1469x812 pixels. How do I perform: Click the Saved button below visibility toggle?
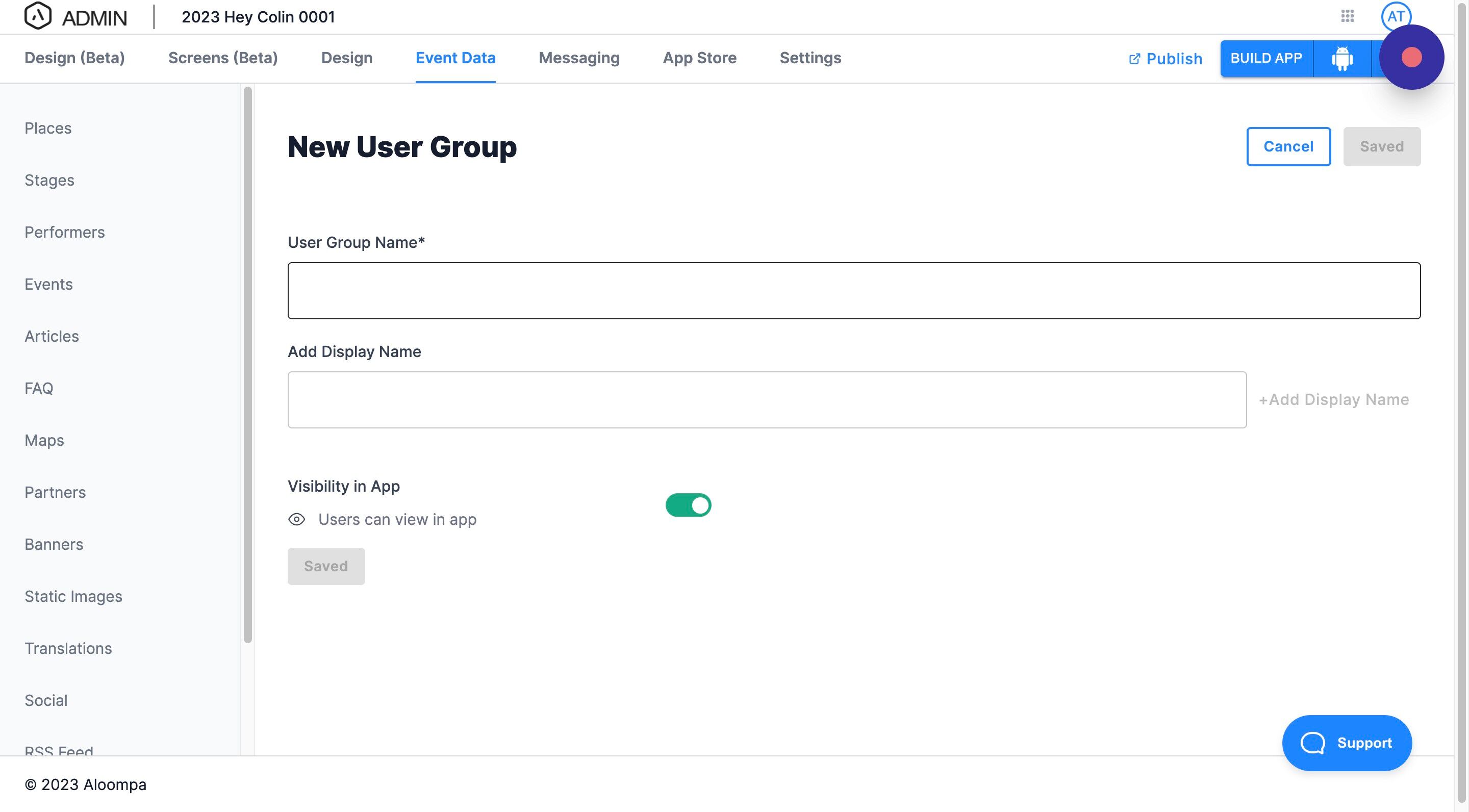(x=325, y=566)
